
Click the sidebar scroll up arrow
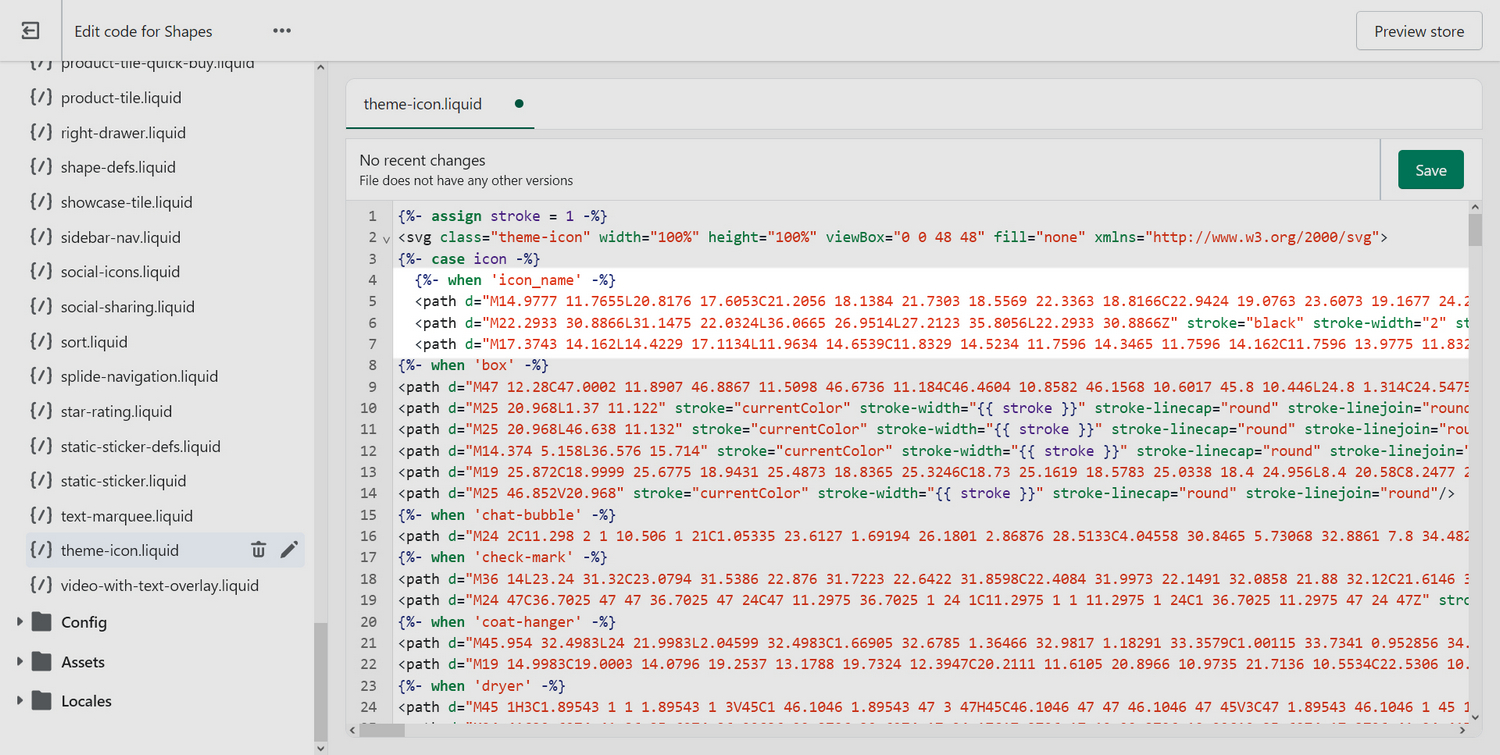click(x=320, y=68)
